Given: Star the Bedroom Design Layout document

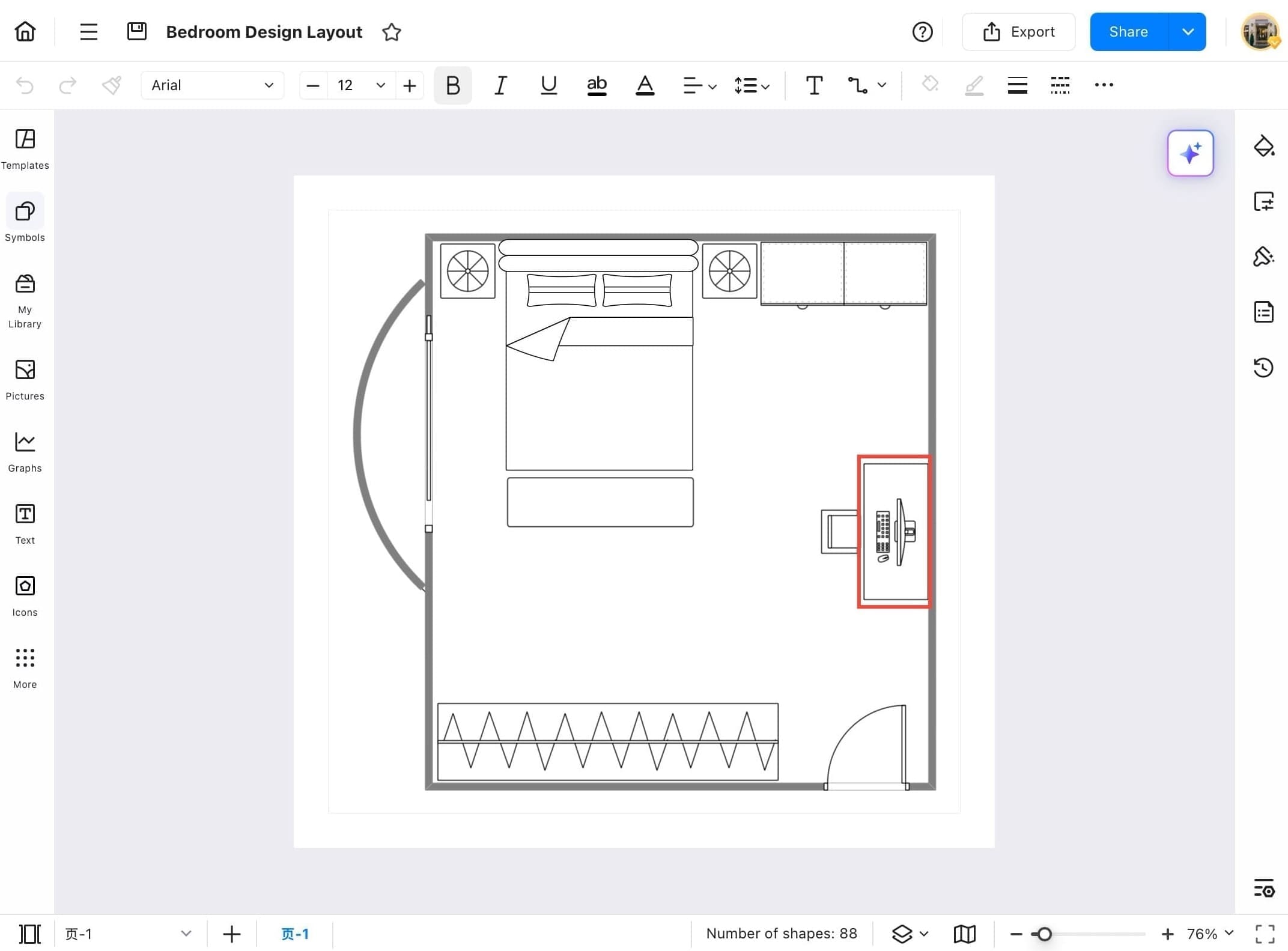Looking at the screenshot, I should pos(391,32).
